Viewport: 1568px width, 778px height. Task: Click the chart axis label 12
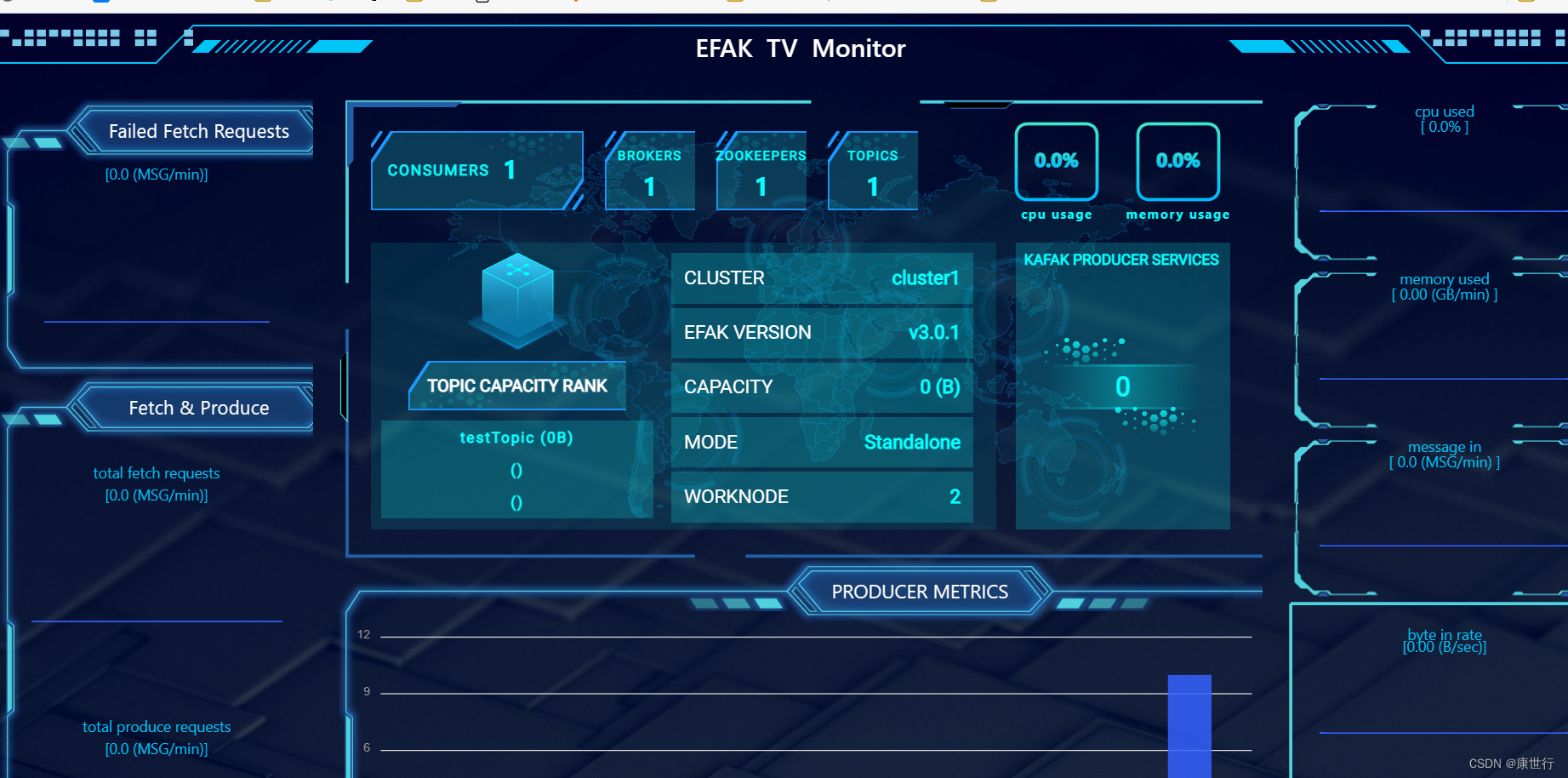[364, 634]
